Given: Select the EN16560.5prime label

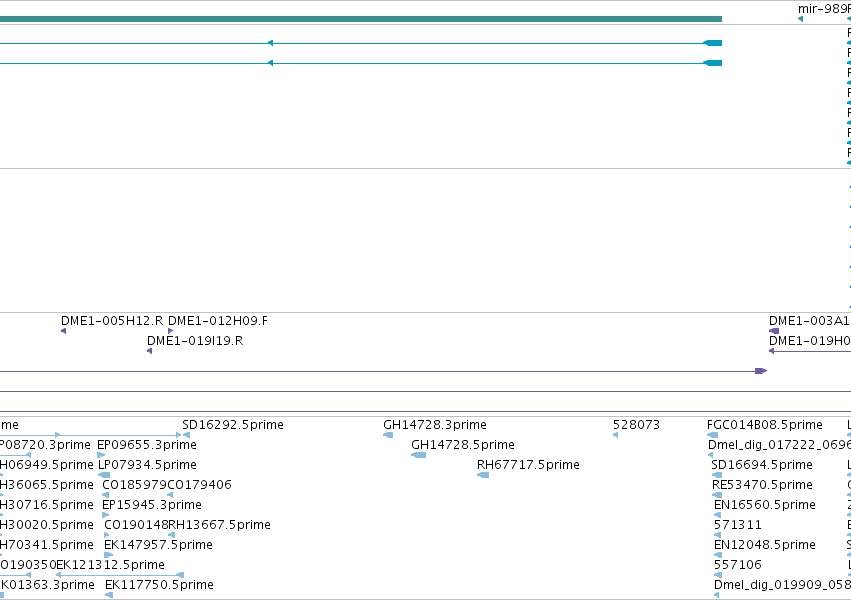Looking at the screenshot, I should click(x=765, y=505).
